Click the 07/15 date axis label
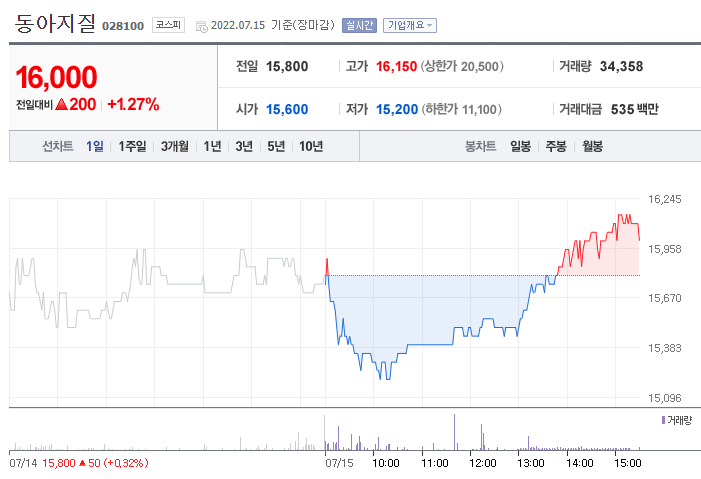The height and width of the screenshot is (479, 701). point(339,463)
